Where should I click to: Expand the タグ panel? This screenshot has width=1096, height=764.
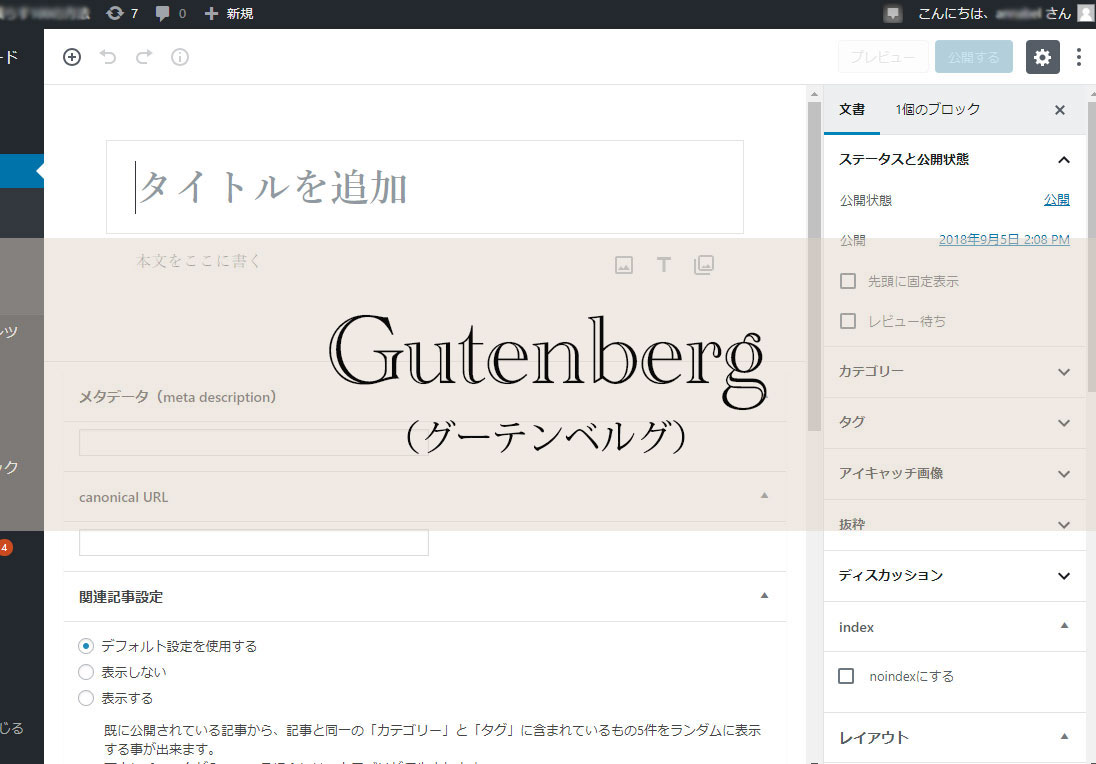tap(955, 423)
